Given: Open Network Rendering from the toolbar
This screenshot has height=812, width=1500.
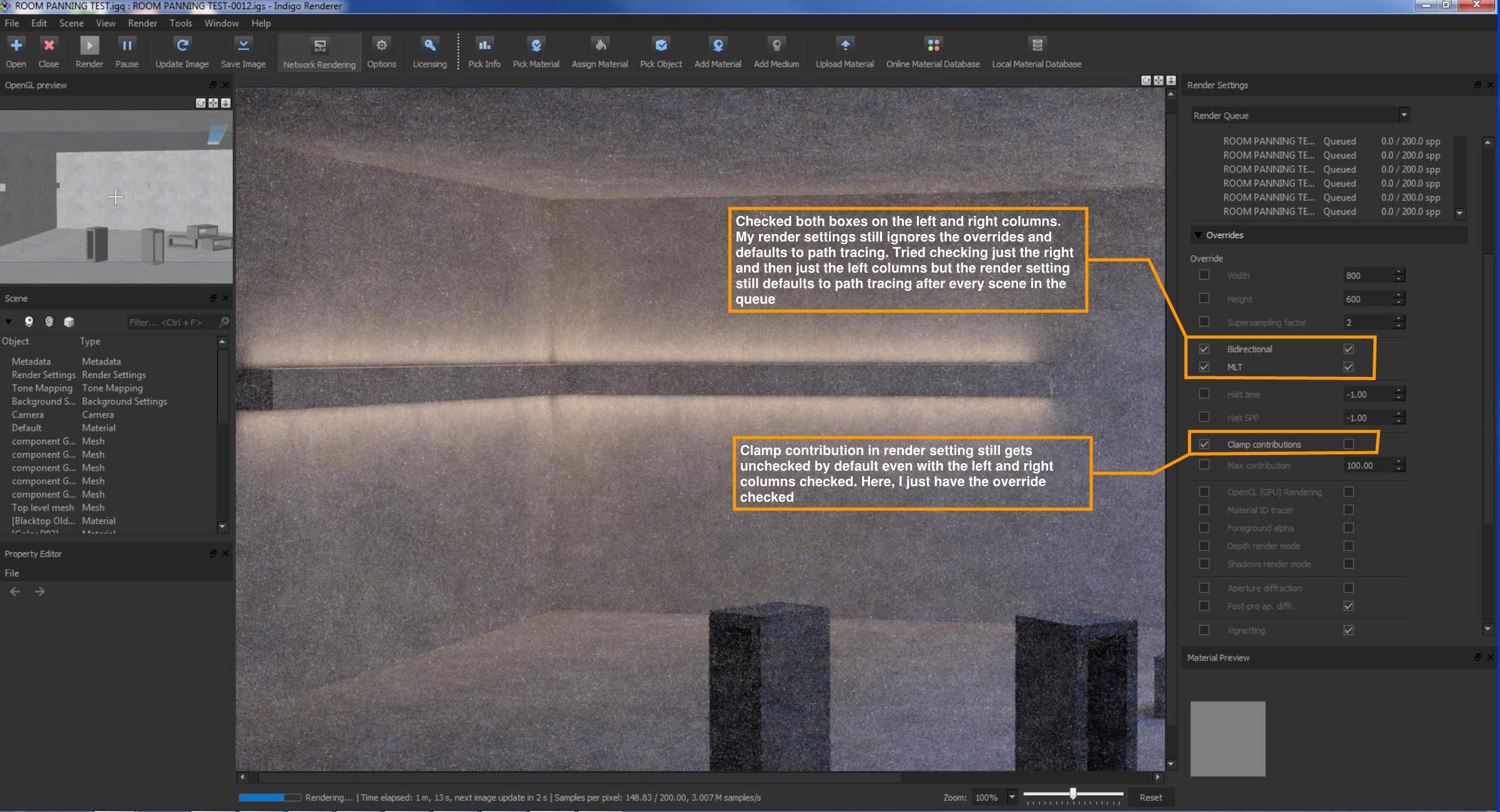Looking at the screenshot, I should pos(319,46).
